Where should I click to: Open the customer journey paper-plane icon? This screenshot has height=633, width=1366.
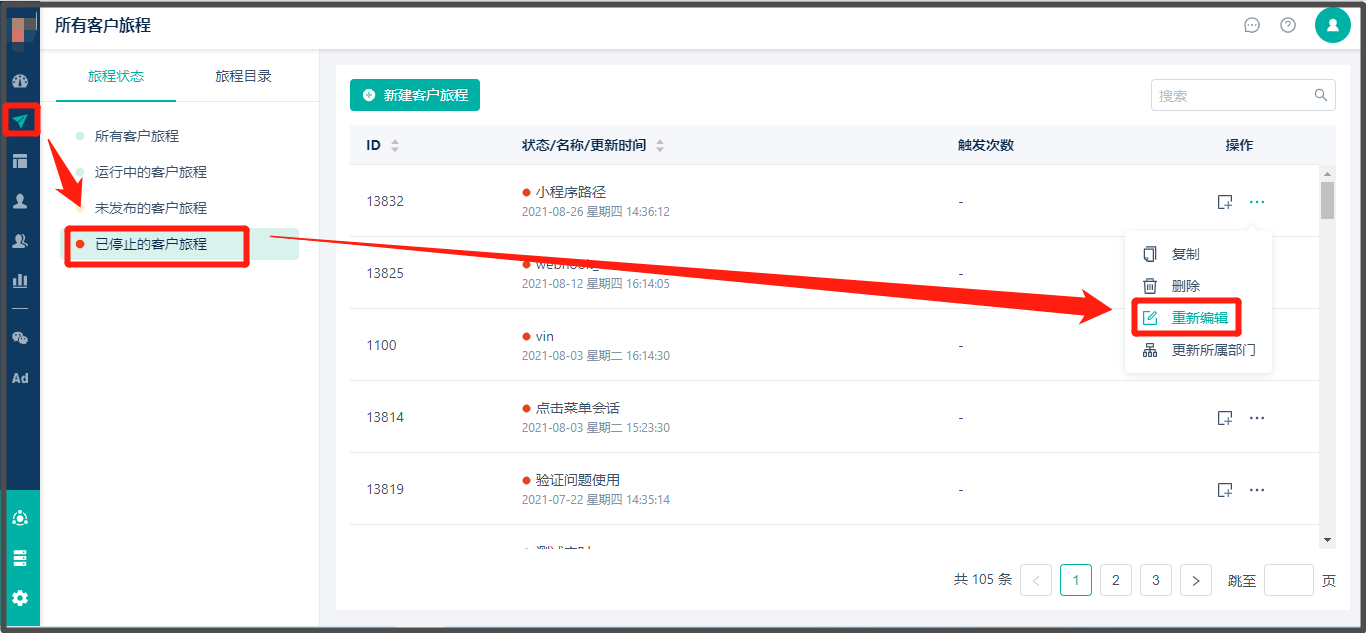point(20,121)
